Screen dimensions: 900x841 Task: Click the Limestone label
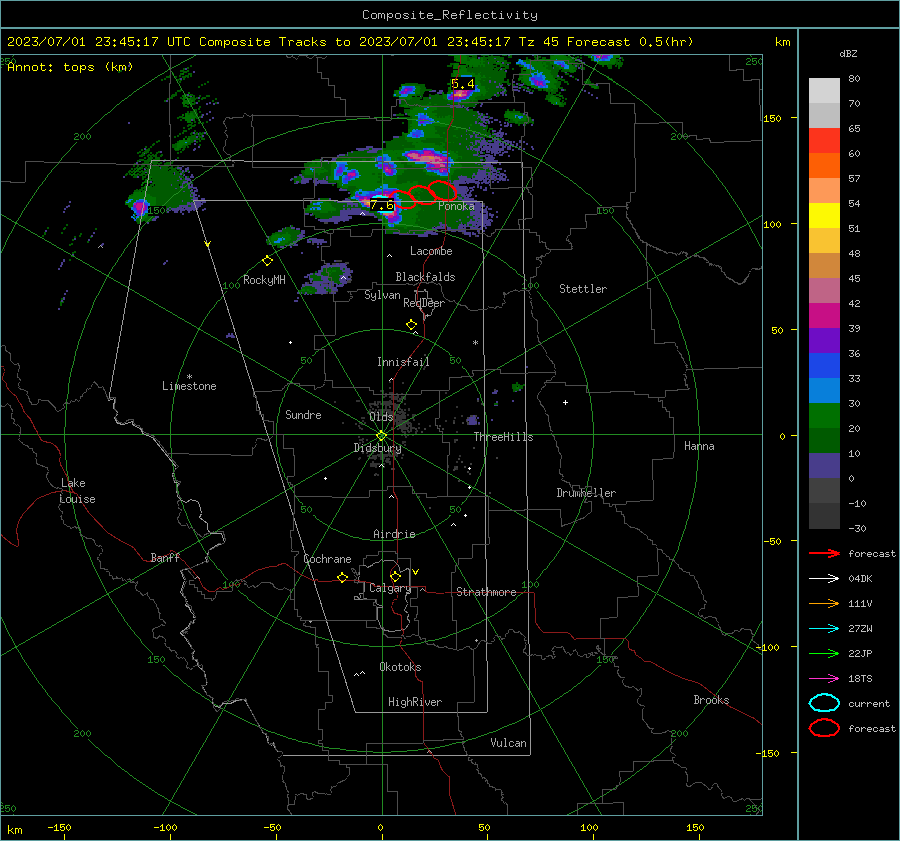click(189, 386)
